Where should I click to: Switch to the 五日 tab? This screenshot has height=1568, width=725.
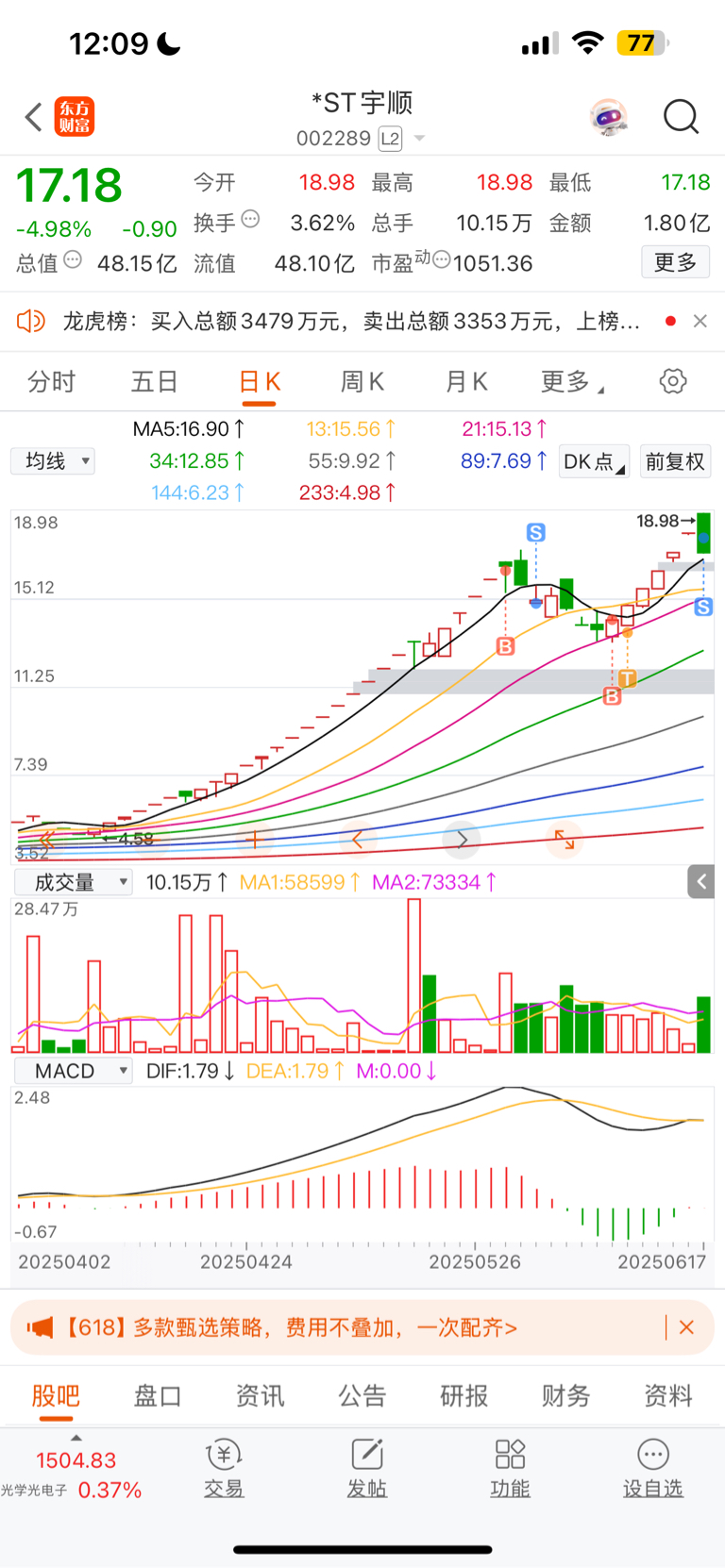[155, 381]
